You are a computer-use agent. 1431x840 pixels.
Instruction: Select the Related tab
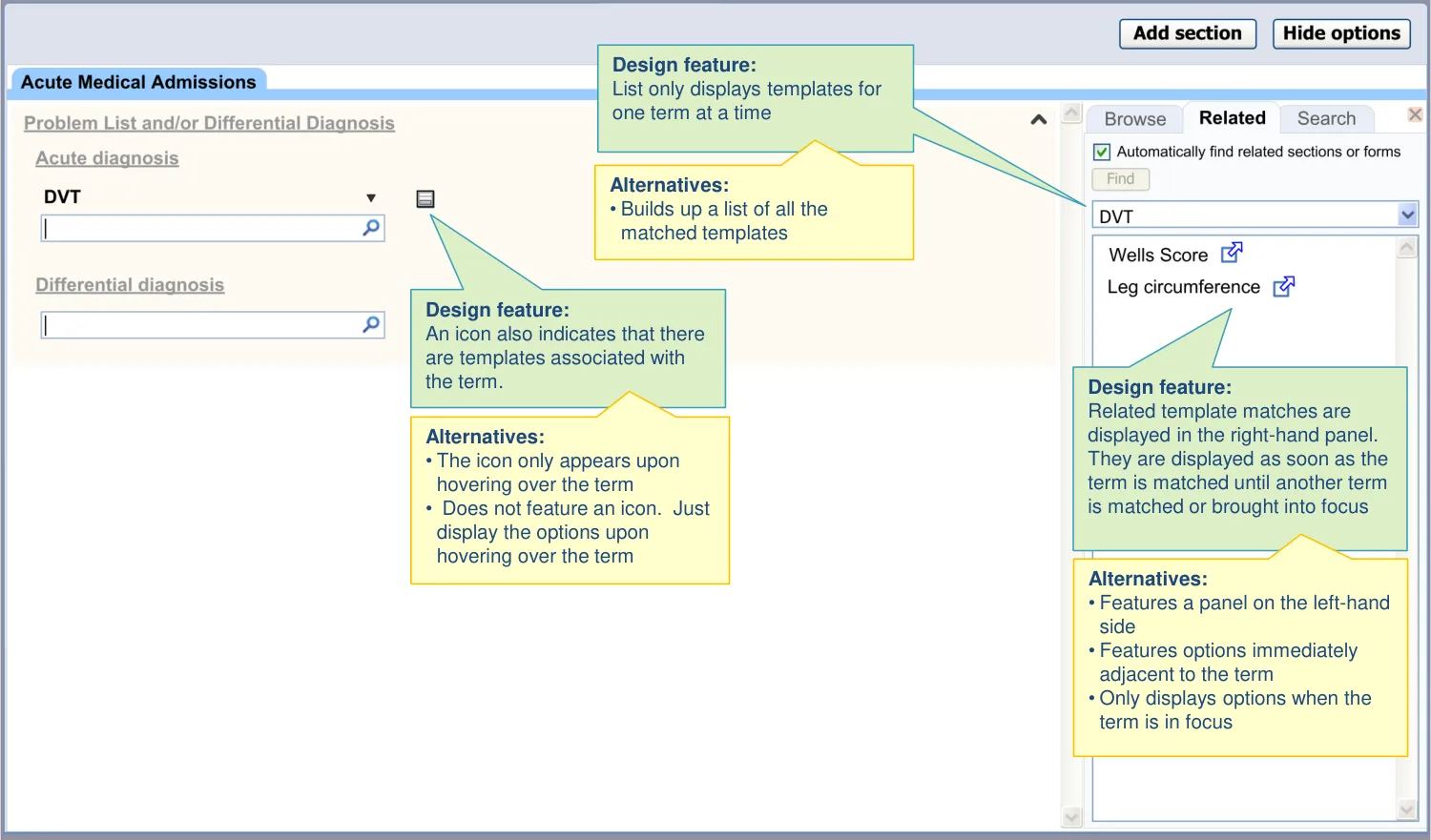(1232, 118)
